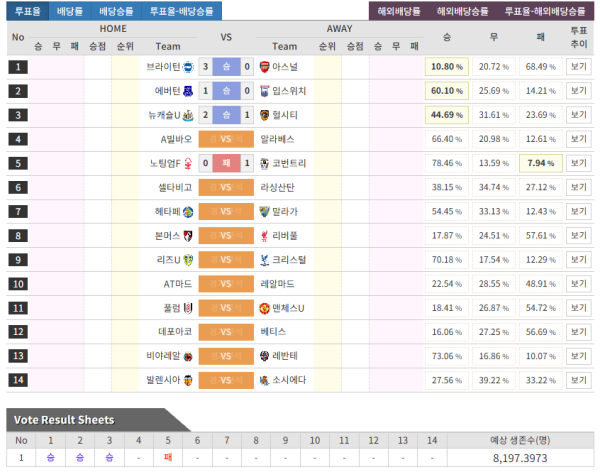
Task: Select the 투표율 tab
Action: [x=28, y=11]
